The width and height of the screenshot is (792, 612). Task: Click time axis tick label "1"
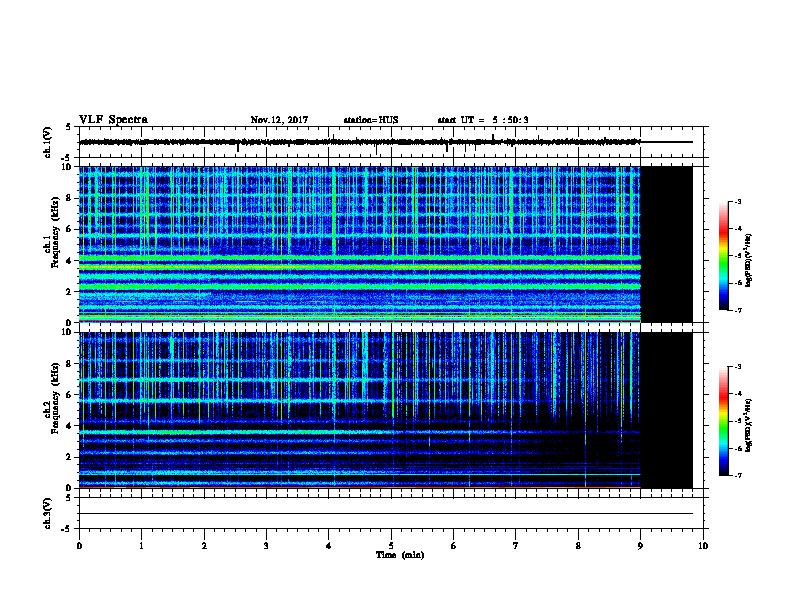click(142, 546)
